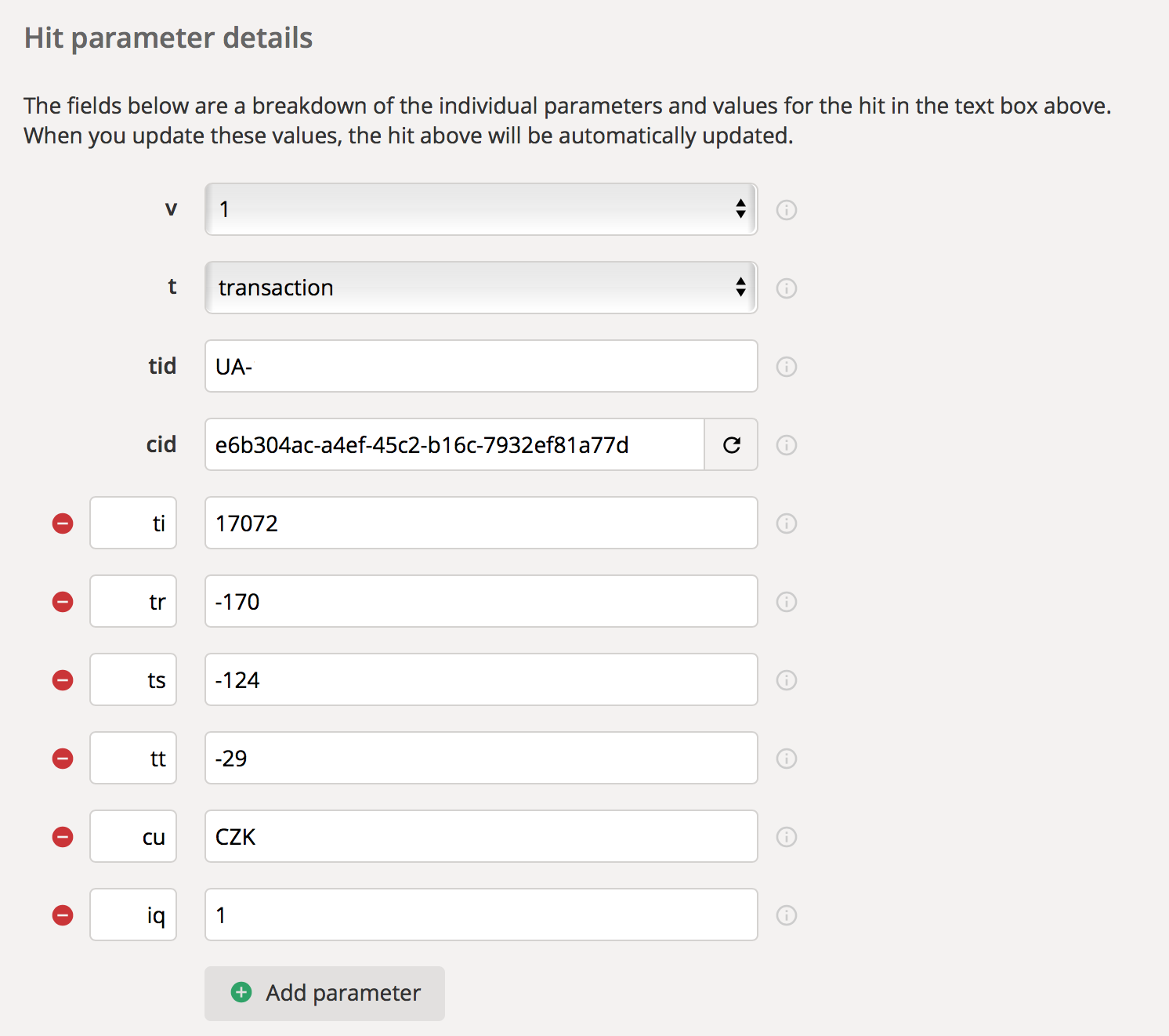Image resolution: width=1169 pixels, height=1036 pixels.
Task: Open the v version dropdown
Action: click(480, 209)
